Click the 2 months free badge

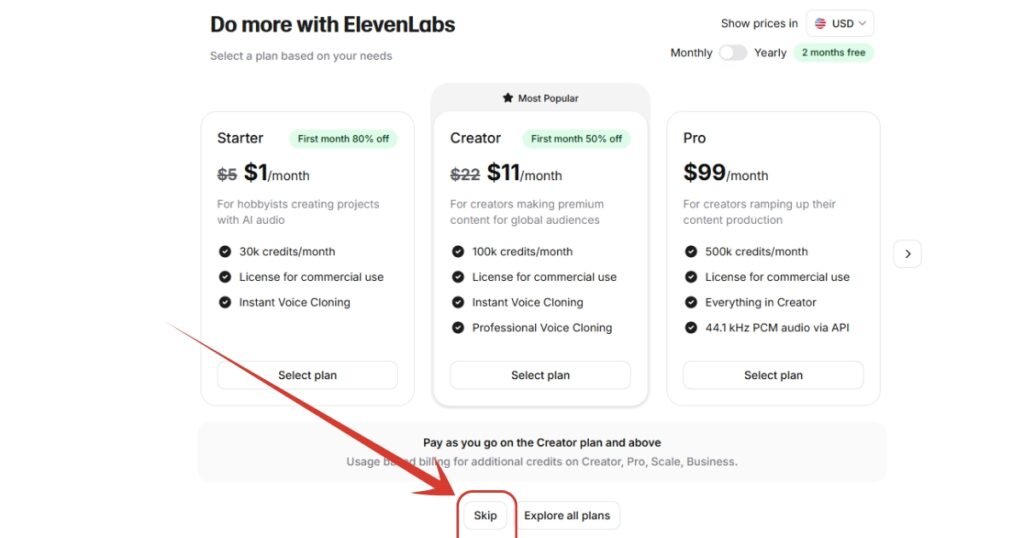pyautogui.click(x=833, y=53)
